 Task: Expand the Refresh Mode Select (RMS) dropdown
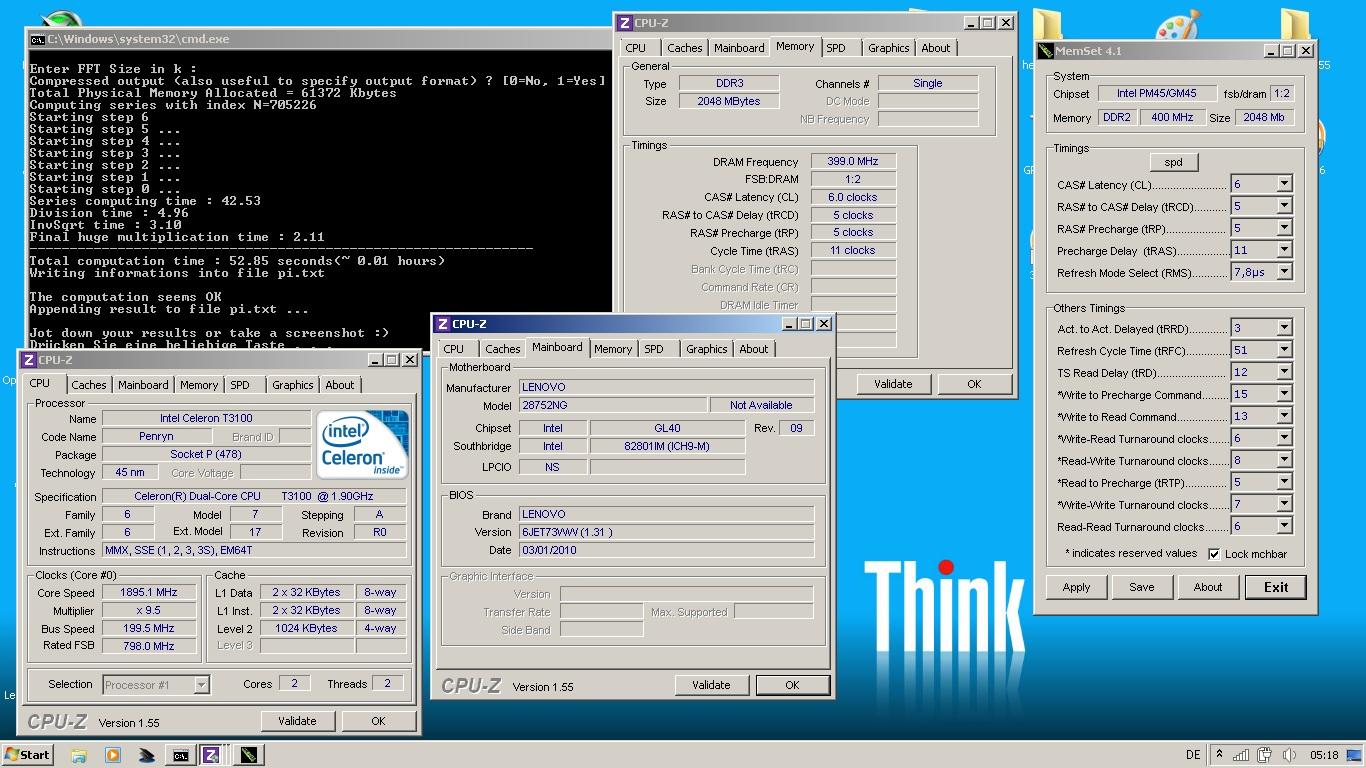pyautogui.click(x=1284, y=272)
